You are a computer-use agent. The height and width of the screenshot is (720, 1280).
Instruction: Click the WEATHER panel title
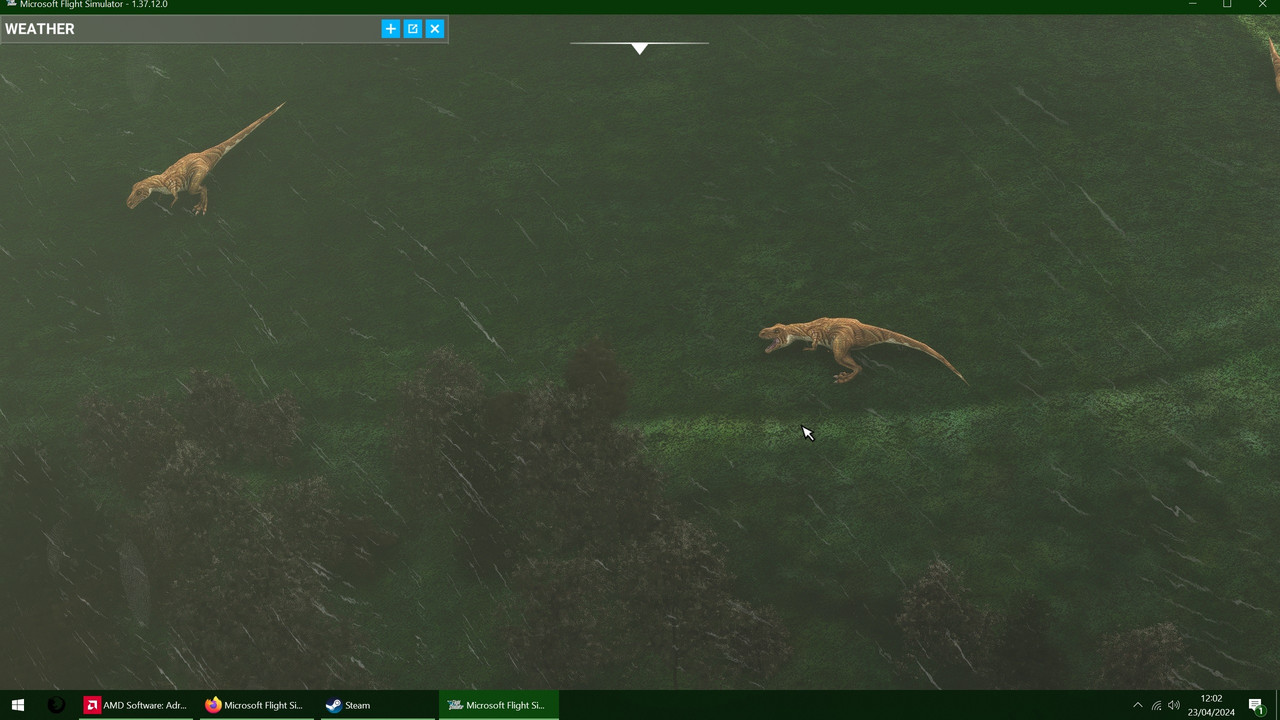40,29
